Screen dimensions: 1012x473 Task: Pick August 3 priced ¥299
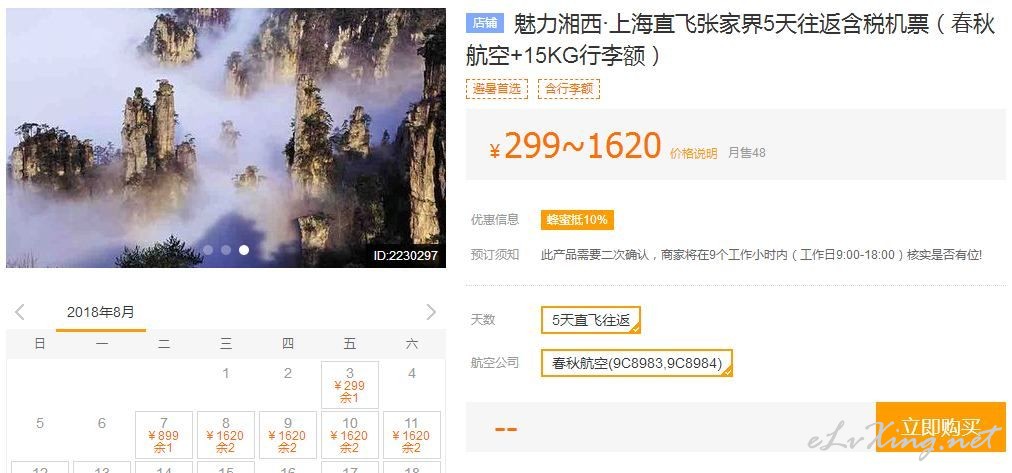pos(349,385)
